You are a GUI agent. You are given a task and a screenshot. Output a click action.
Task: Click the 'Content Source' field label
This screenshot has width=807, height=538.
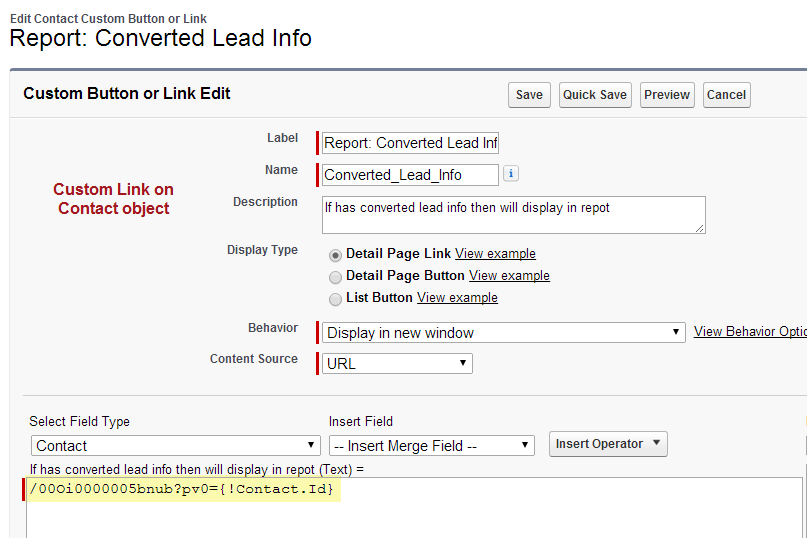[x=254, y=359]
